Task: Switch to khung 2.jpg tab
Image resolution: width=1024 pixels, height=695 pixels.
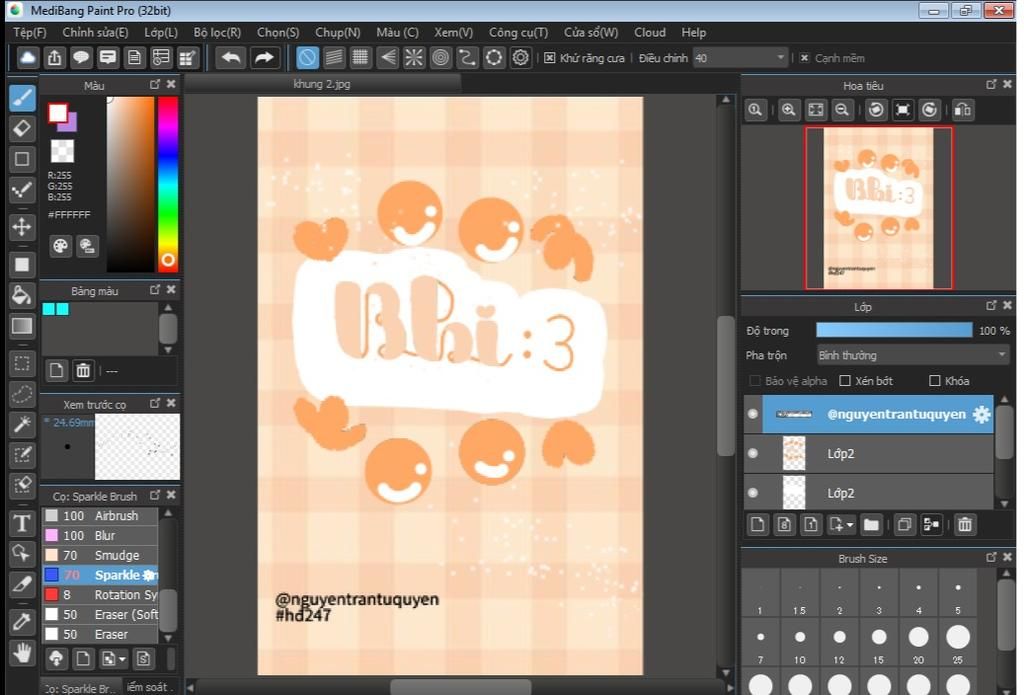Action: 322,84
